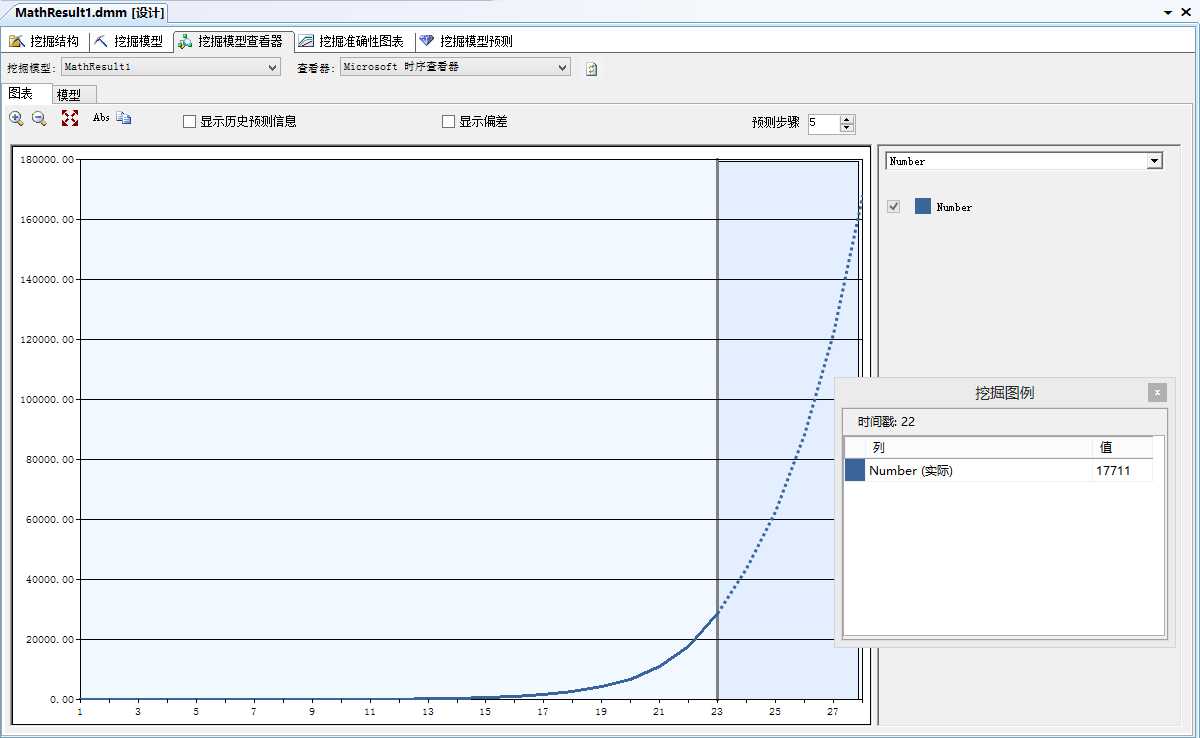
Task: Copy the graph view to clipboard
Action: [x=124, y=118]
